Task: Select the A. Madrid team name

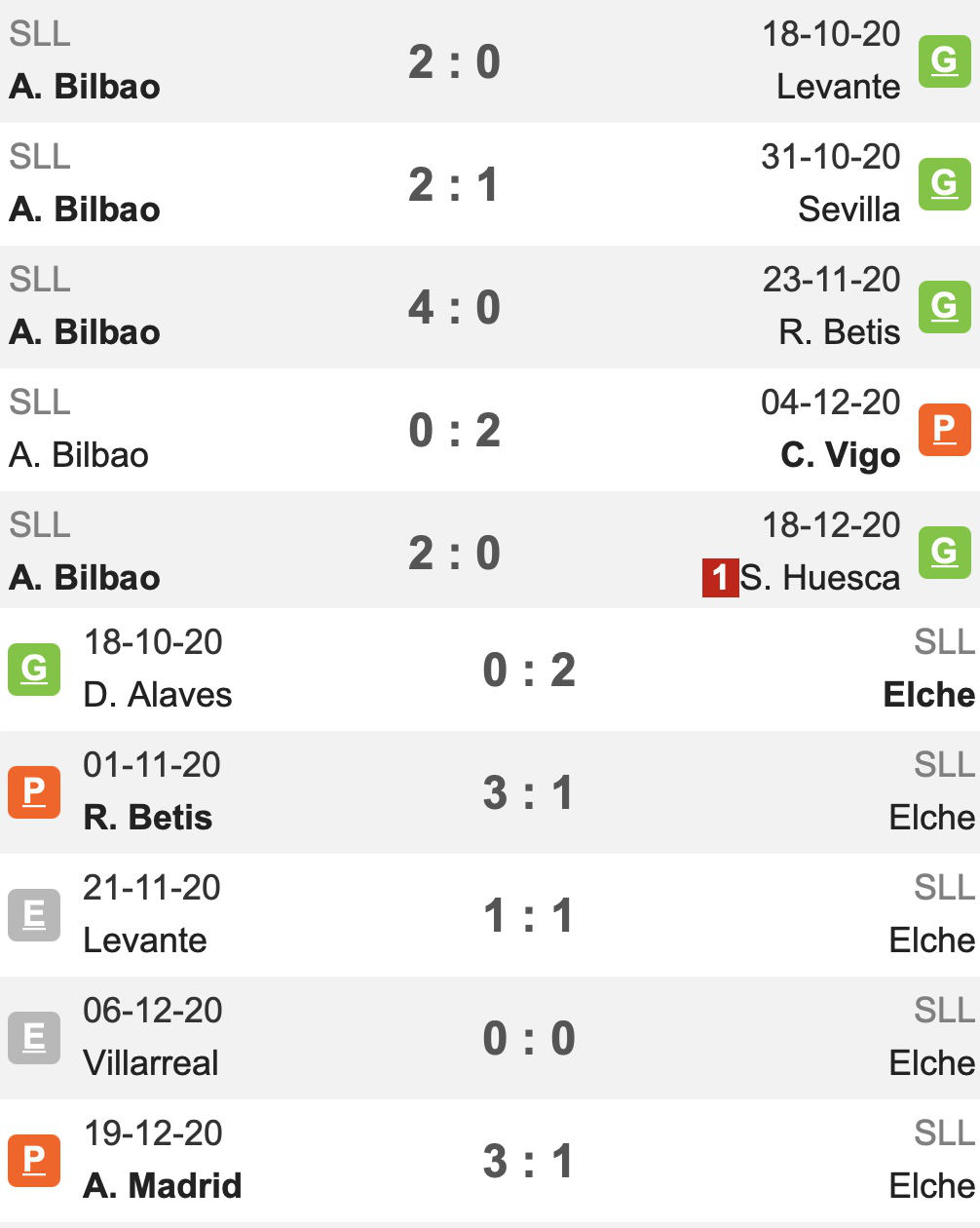Action: (x=163, y=1186)
